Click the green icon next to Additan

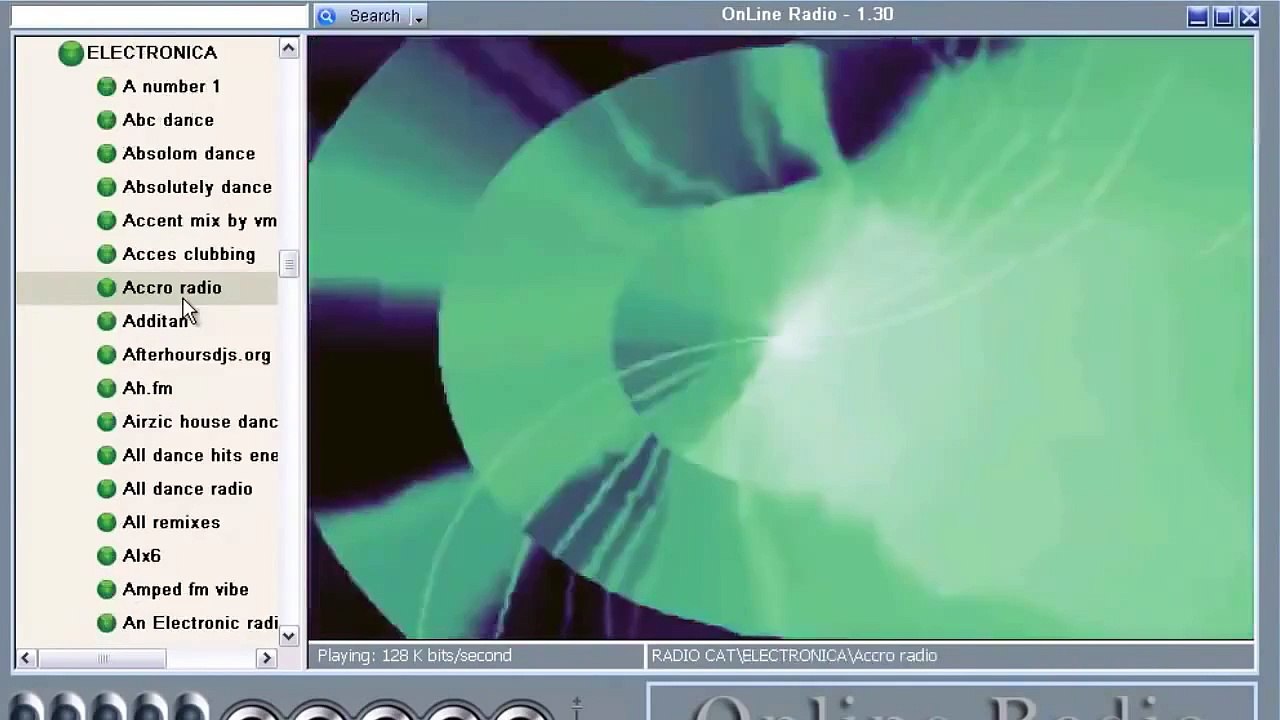pyautogui.click(x=107, y=321)
